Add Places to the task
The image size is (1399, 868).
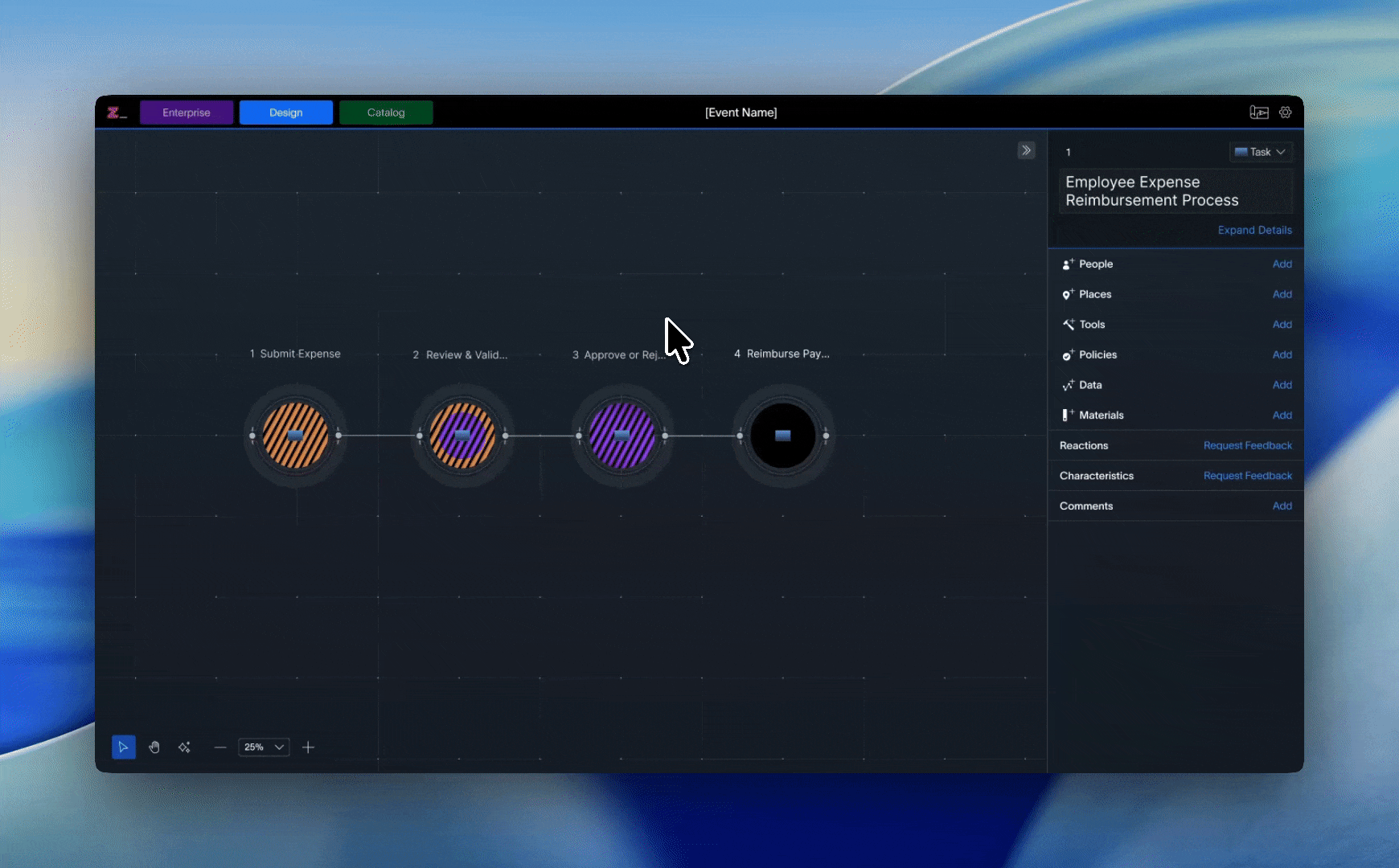pyautogui.click(x=1282, y=294)
